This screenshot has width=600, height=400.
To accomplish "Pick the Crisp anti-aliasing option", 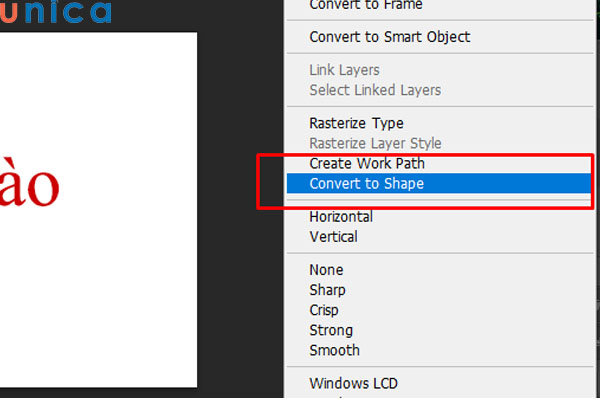I will pyautogui.click(x=326, y=310).
